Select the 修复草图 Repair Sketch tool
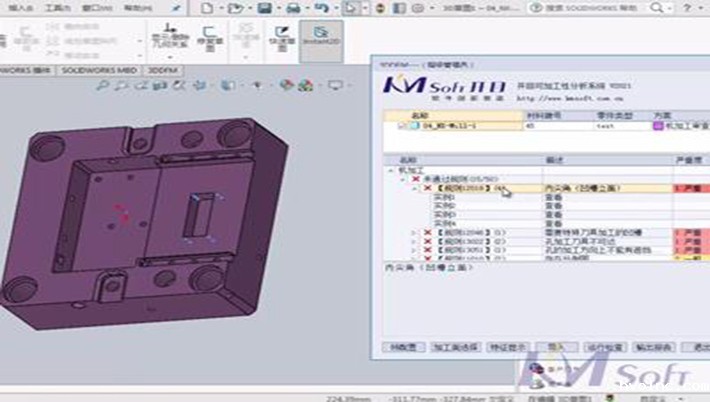The width and height of the screenshot is (710, 402). [x=210, y=38]
